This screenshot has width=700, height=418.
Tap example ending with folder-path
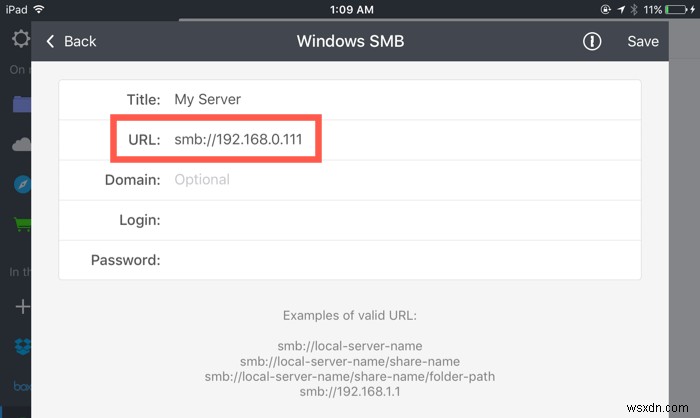[x=350, y=376]
